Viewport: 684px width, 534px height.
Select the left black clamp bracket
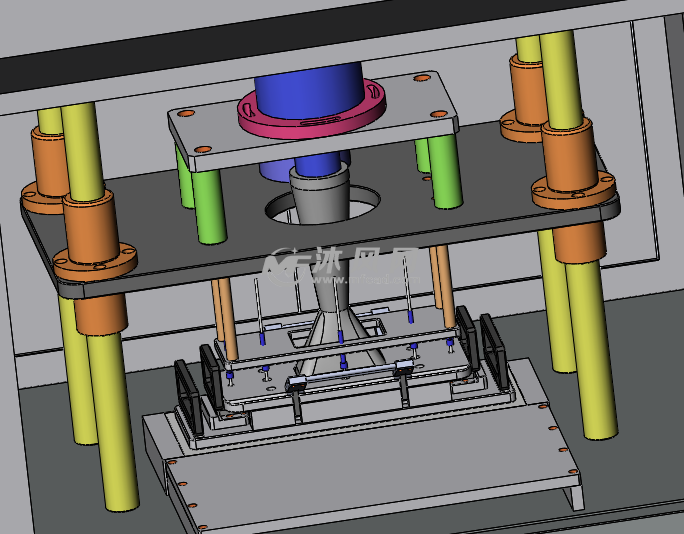[190, 388]
